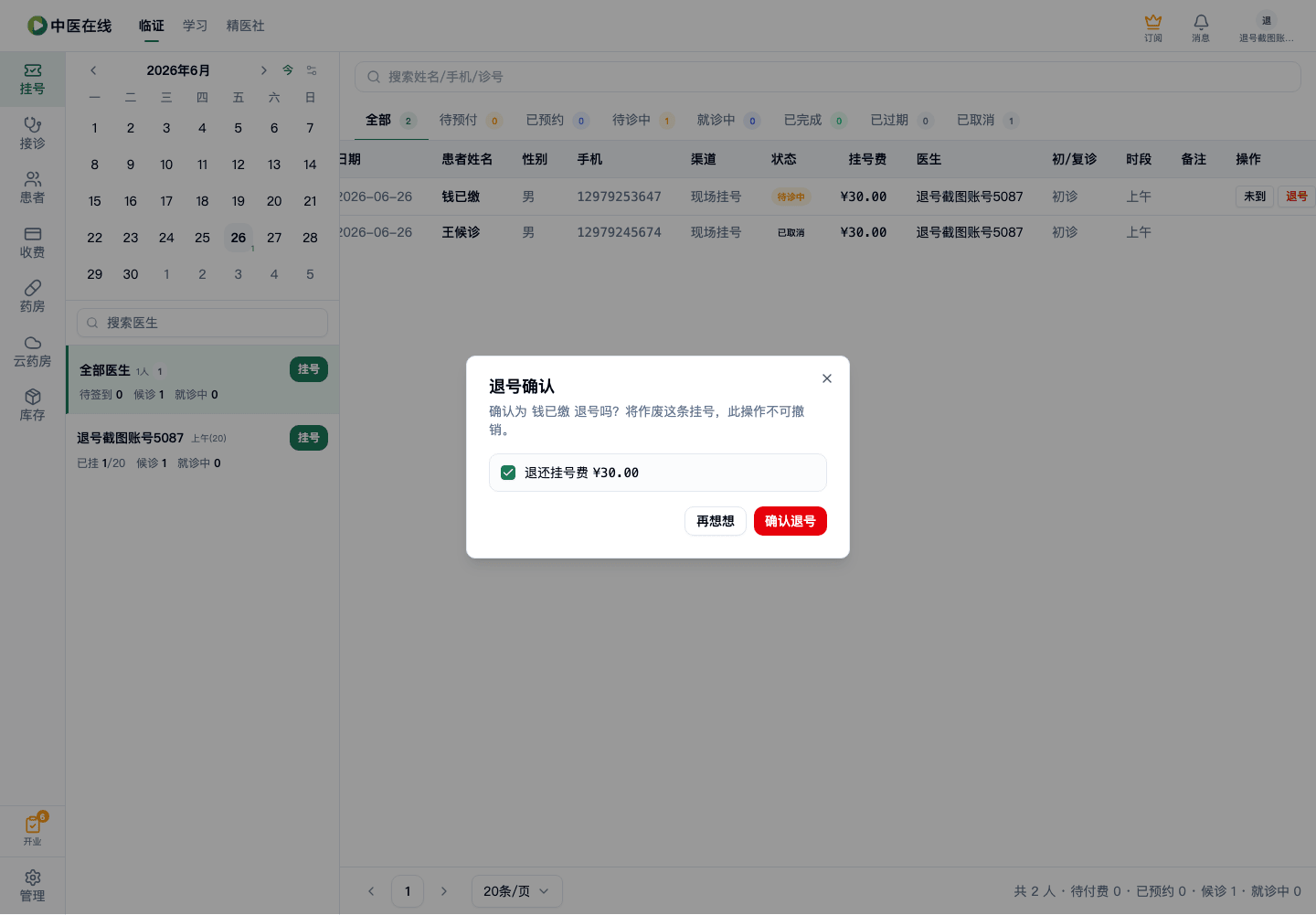Close the 退号确认 dialog with X
This screenshot has height=915, width=1316.
click(826, 378)
